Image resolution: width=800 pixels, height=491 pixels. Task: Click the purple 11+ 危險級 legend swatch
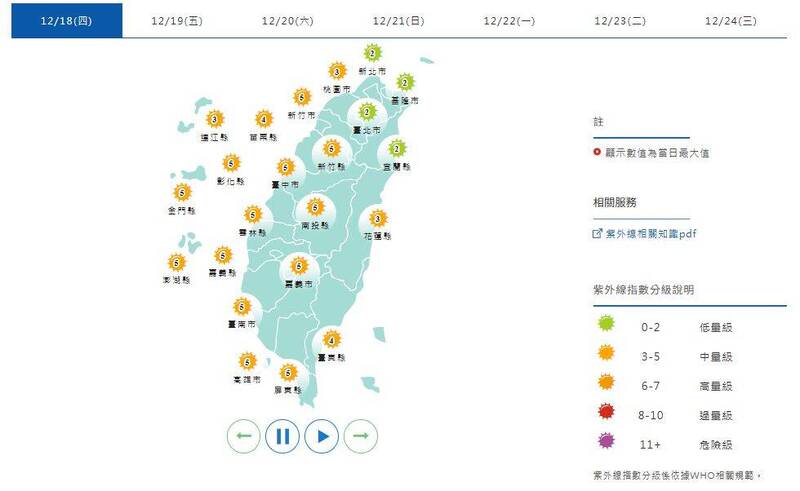tap(606, 443)
